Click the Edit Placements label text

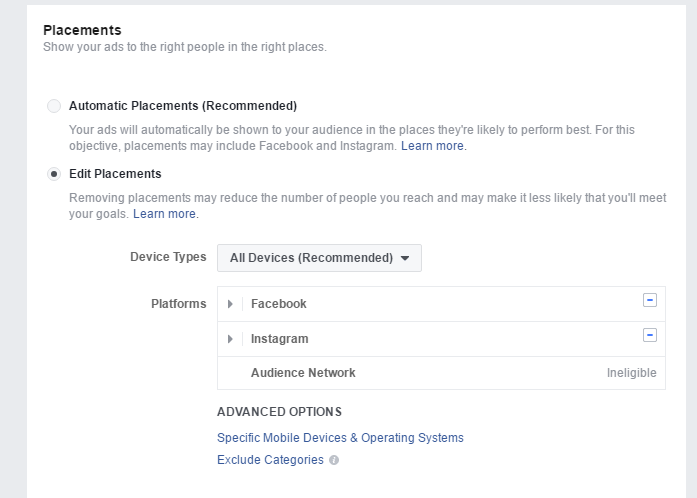pos(115,174)
